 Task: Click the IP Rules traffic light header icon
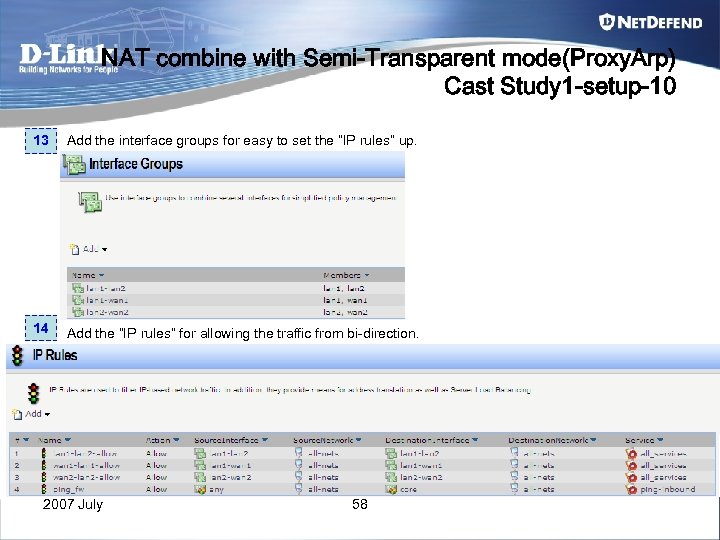17,355
